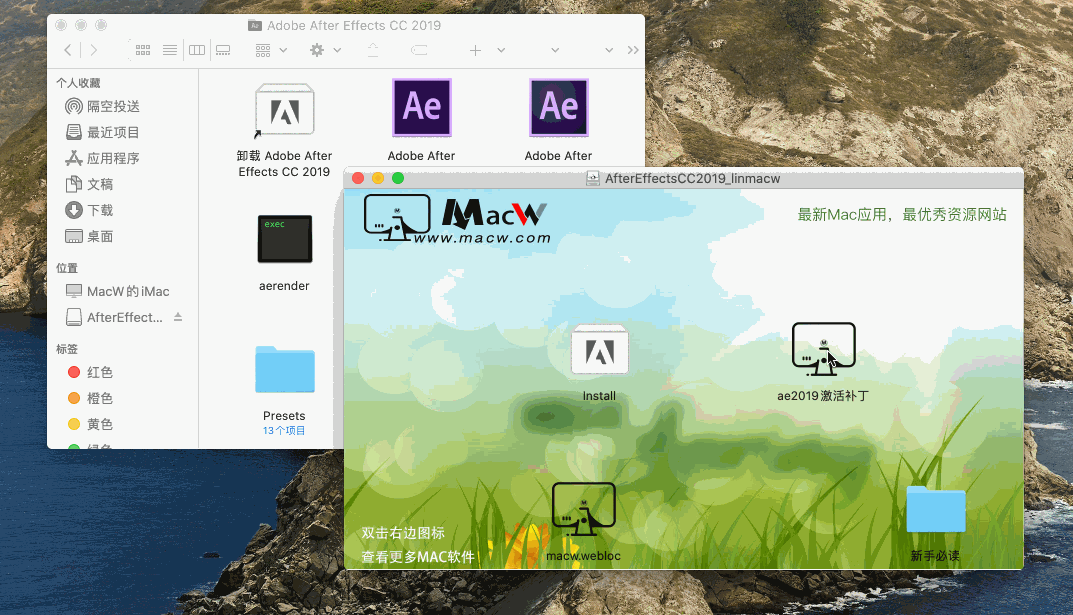This screenshot has width=1073, height=615.
Task: Select the aerender executable icon
Action: tap(284, 239)
